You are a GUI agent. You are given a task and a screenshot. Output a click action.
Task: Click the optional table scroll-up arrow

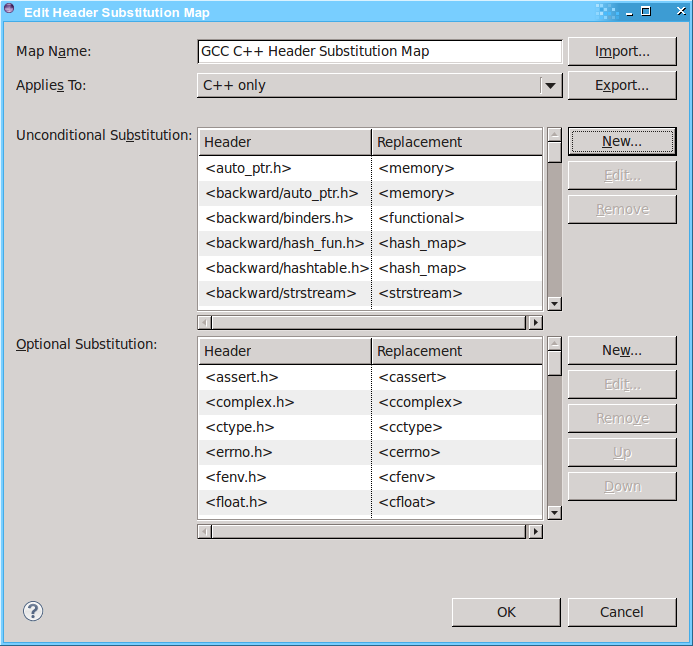[x=554, y=343]
